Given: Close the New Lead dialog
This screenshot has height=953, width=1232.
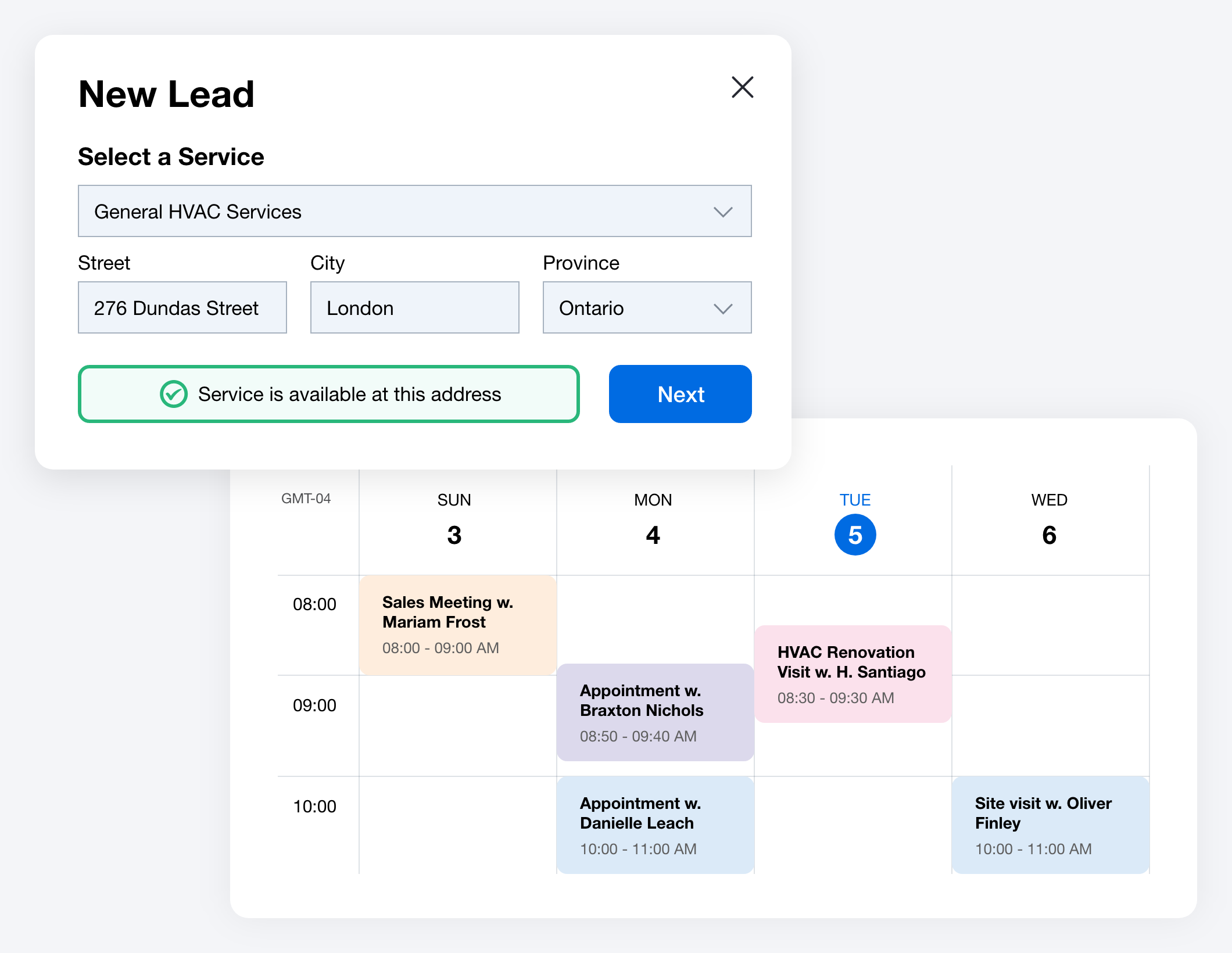Looking at the screenshot, I should click(742, 87).
